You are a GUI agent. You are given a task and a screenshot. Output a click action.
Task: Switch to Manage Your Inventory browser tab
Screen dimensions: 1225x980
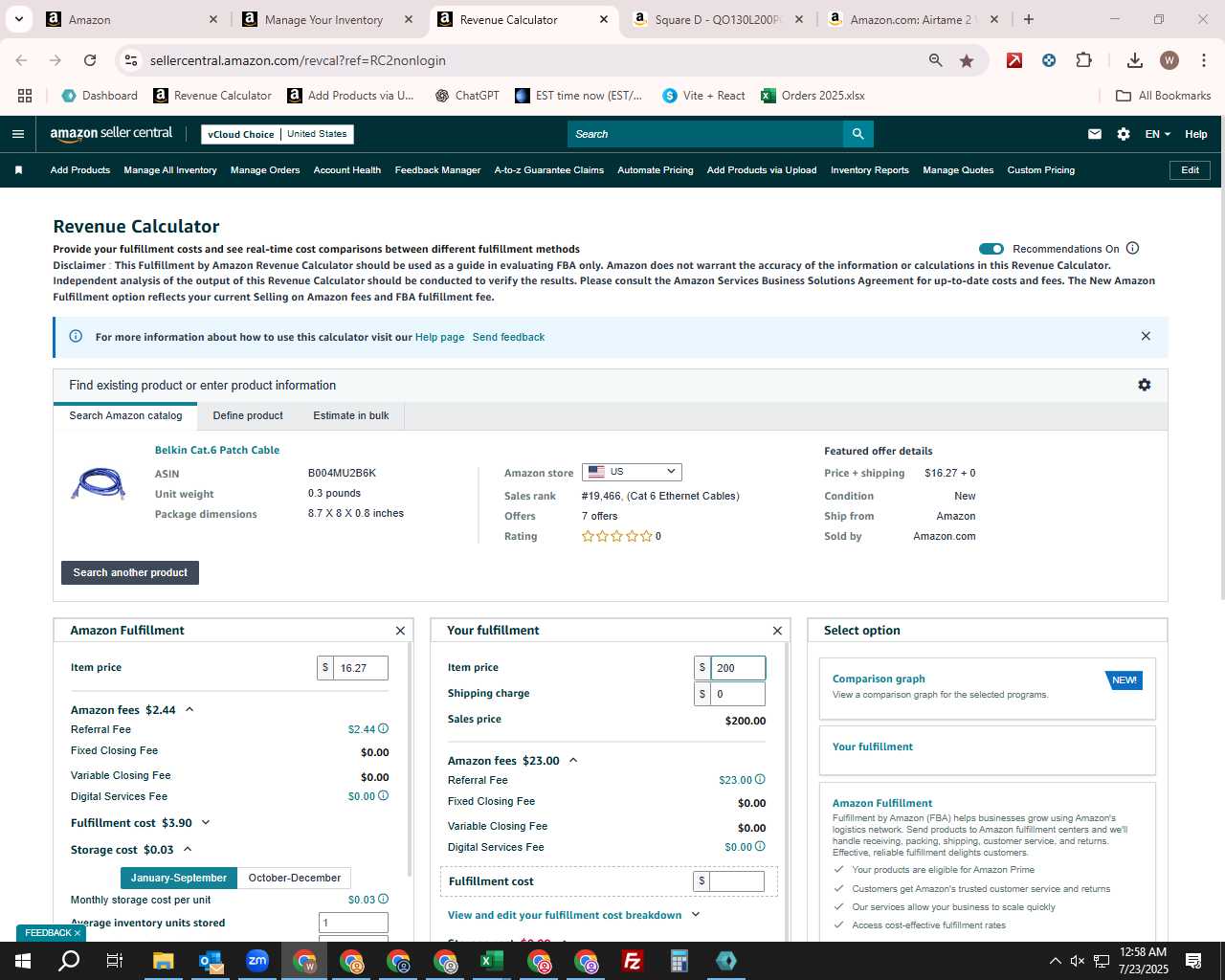pyautogui.click(x=325, y=19)
